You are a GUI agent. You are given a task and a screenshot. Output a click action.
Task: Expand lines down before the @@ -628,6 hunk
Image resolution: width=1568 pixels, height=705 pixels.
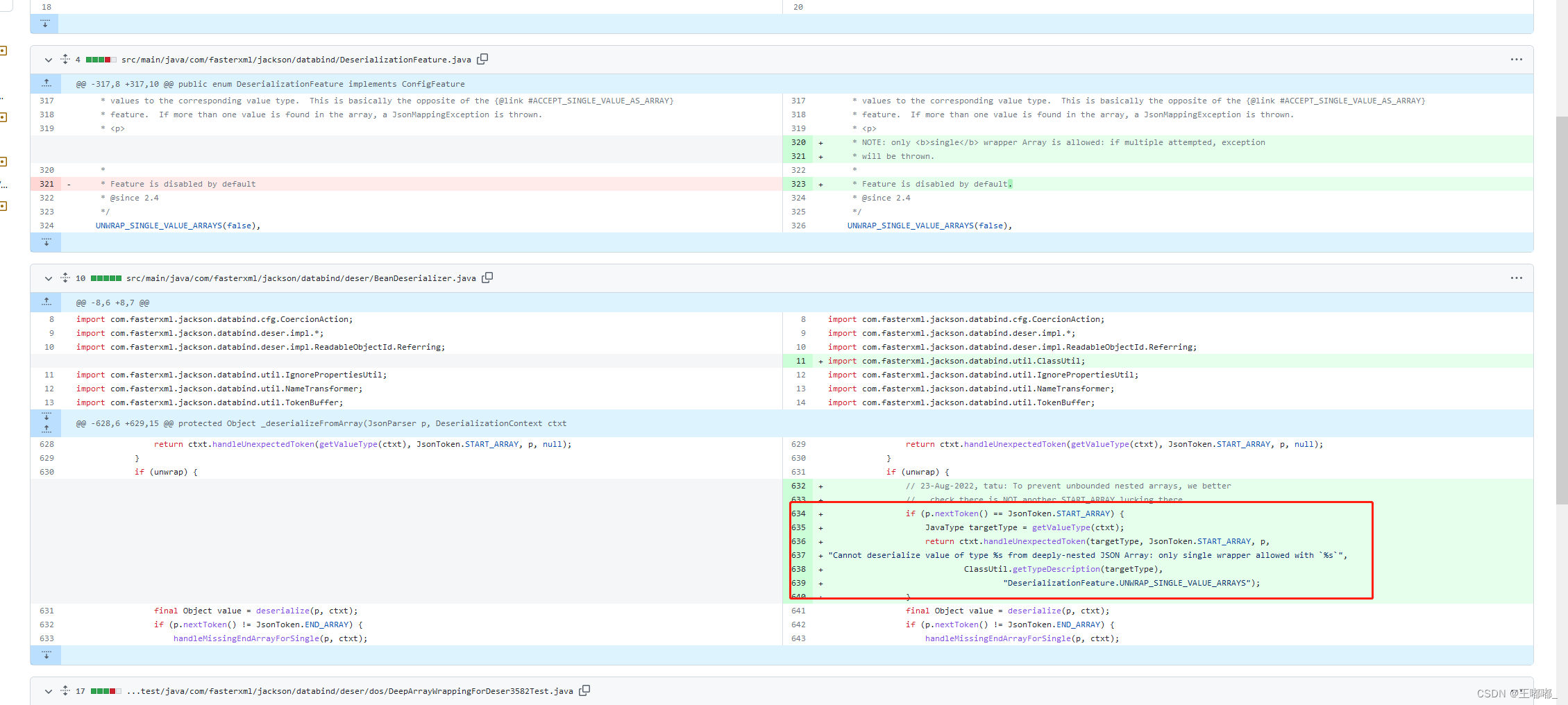tap(46, 416)
